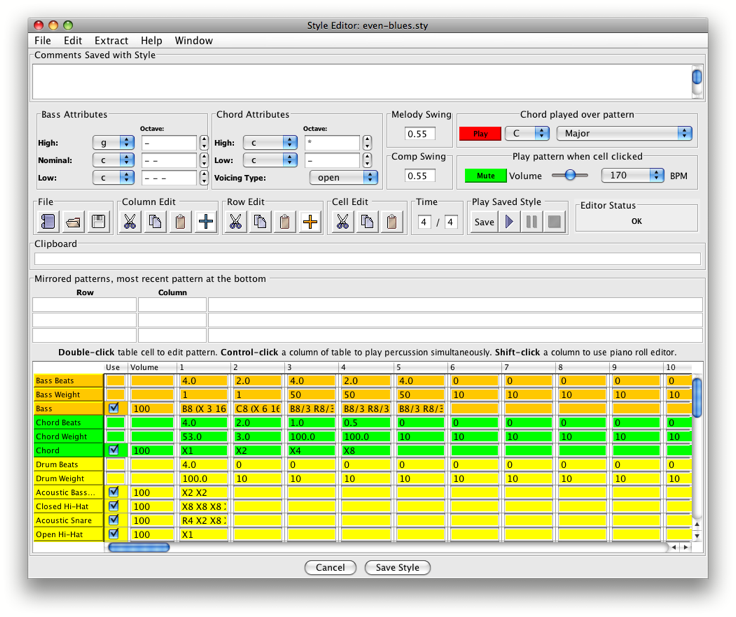Click the floppy disk save icon in File
Image resolution: width=736 pixels, height=617 pixels.
point(98,222)
